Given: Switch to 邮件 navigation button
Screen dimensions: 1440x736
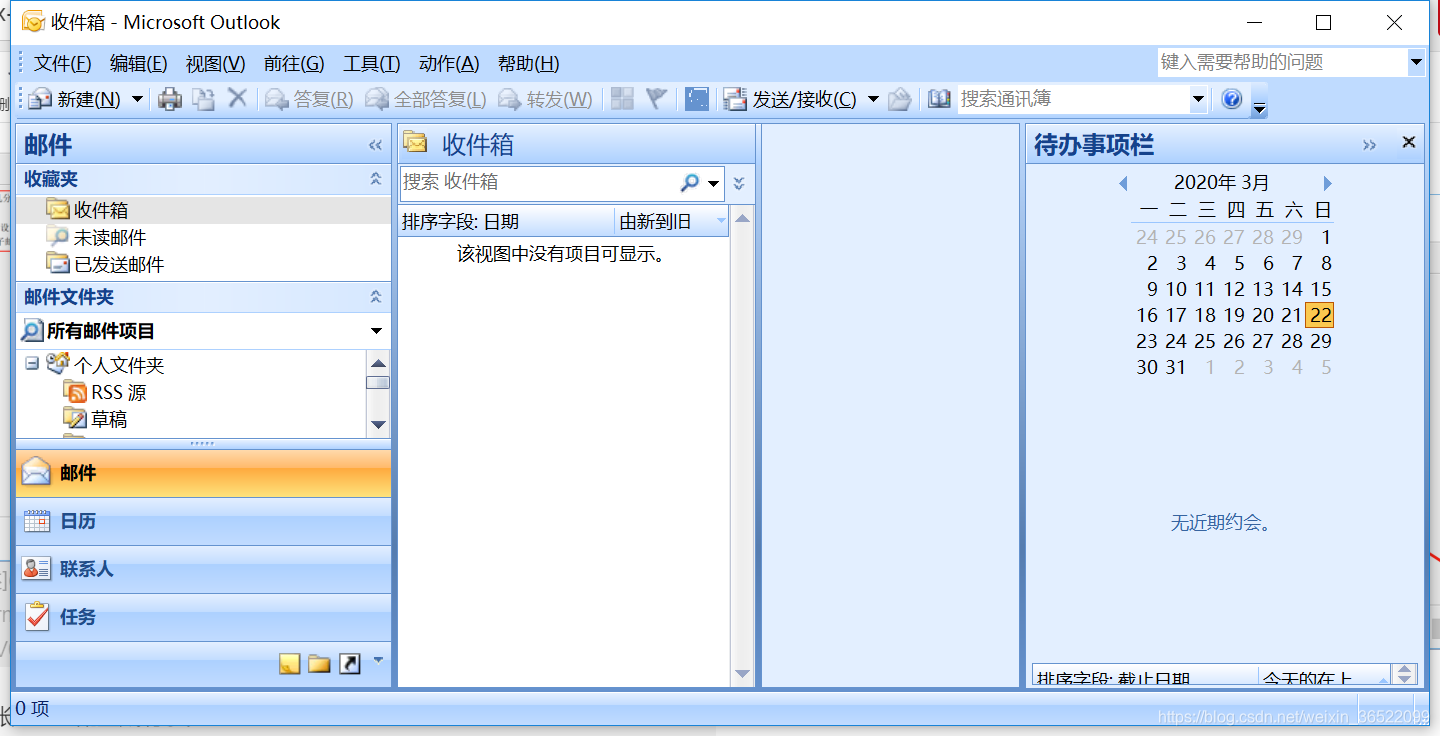Looking at the screenshot, I should pos(203,473).
